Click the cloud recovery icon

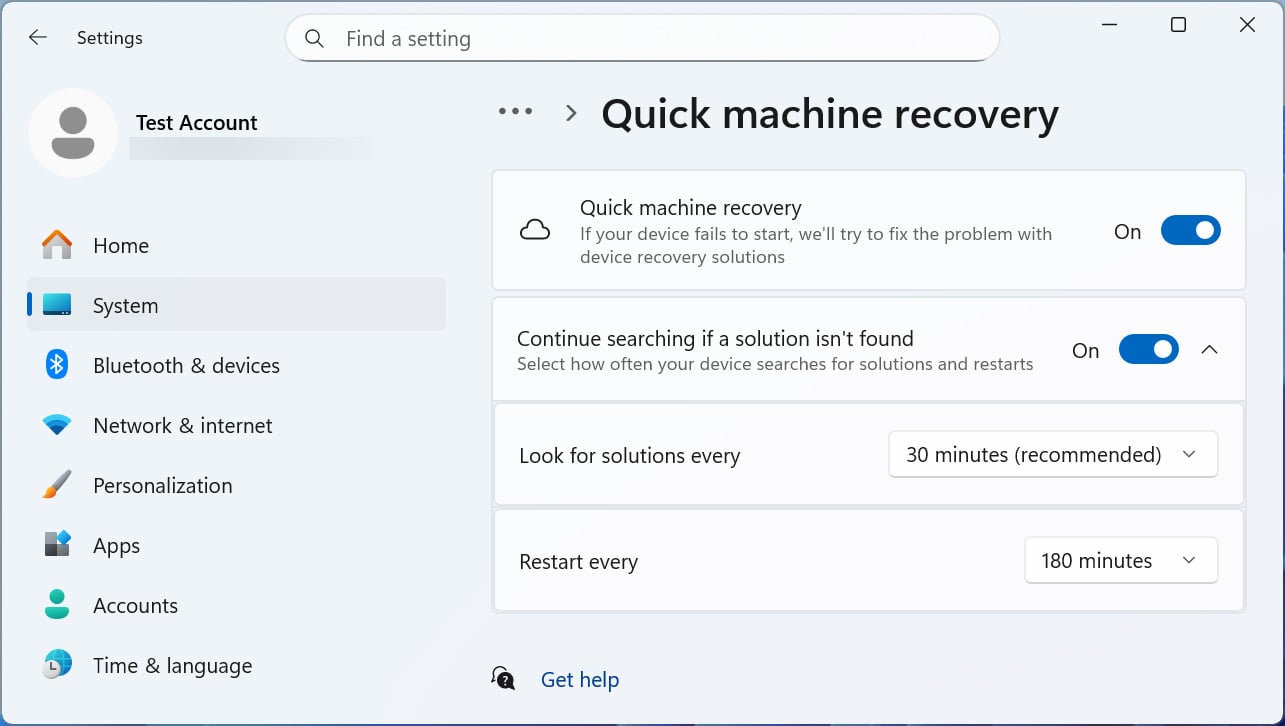[x=535, y=229]
